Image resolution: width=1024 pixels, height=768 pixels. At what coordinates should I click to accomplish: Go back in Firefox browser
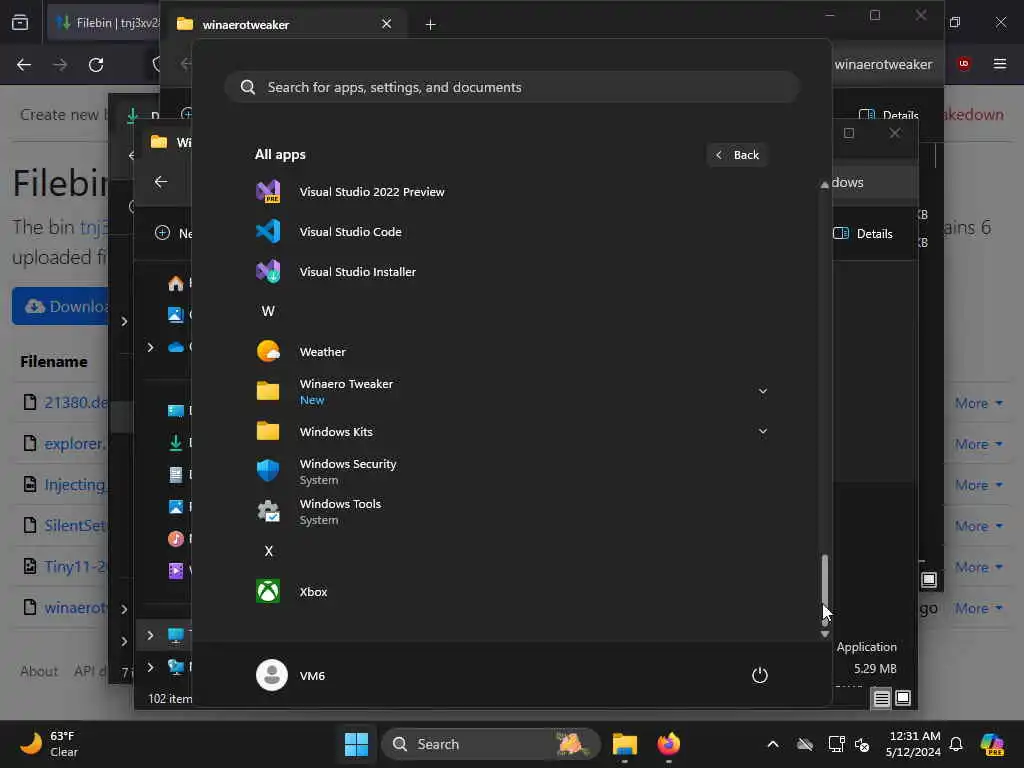click(24, 65)
